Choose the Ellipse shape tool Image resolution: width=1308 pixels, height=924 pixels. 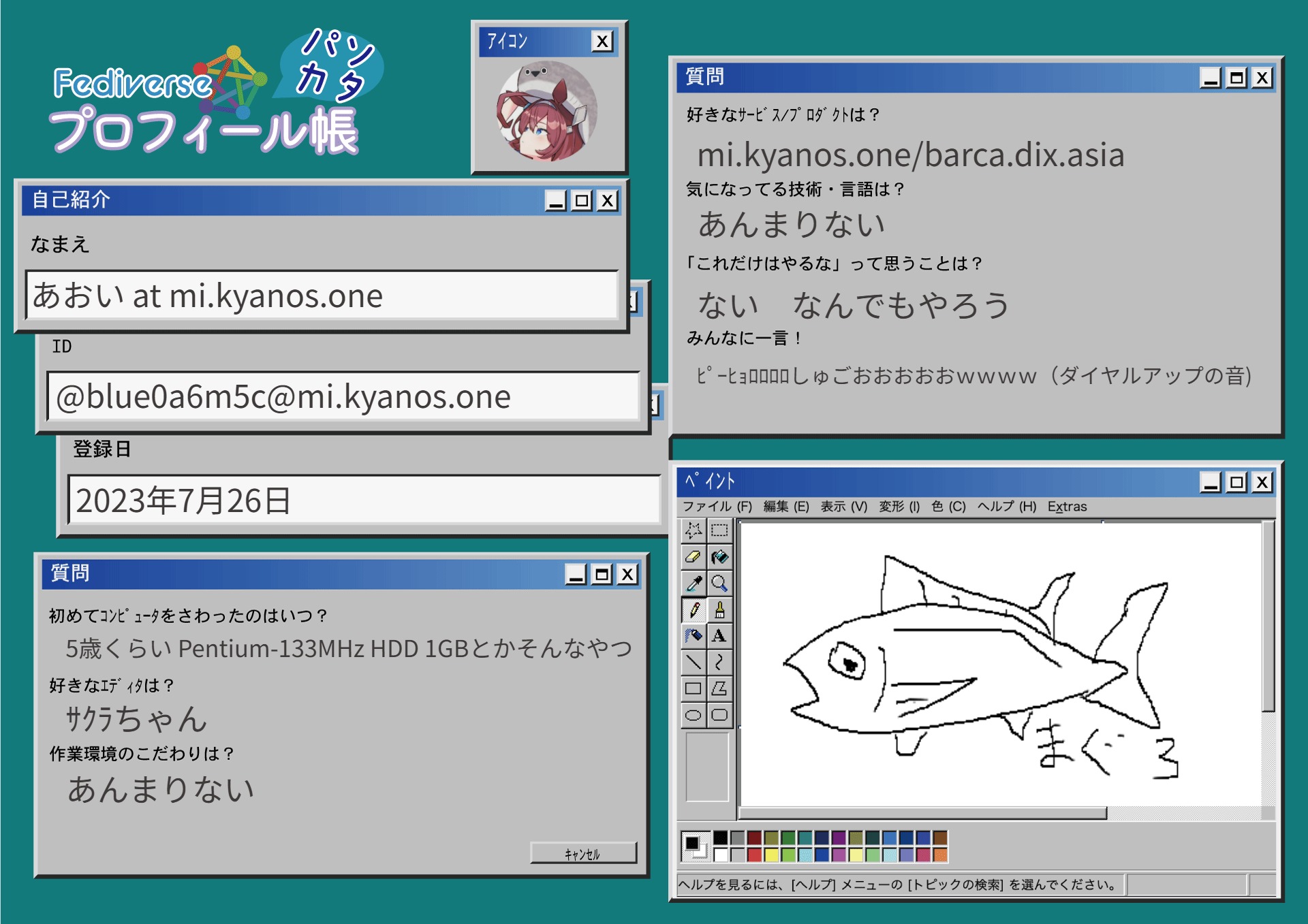(693, 715)
